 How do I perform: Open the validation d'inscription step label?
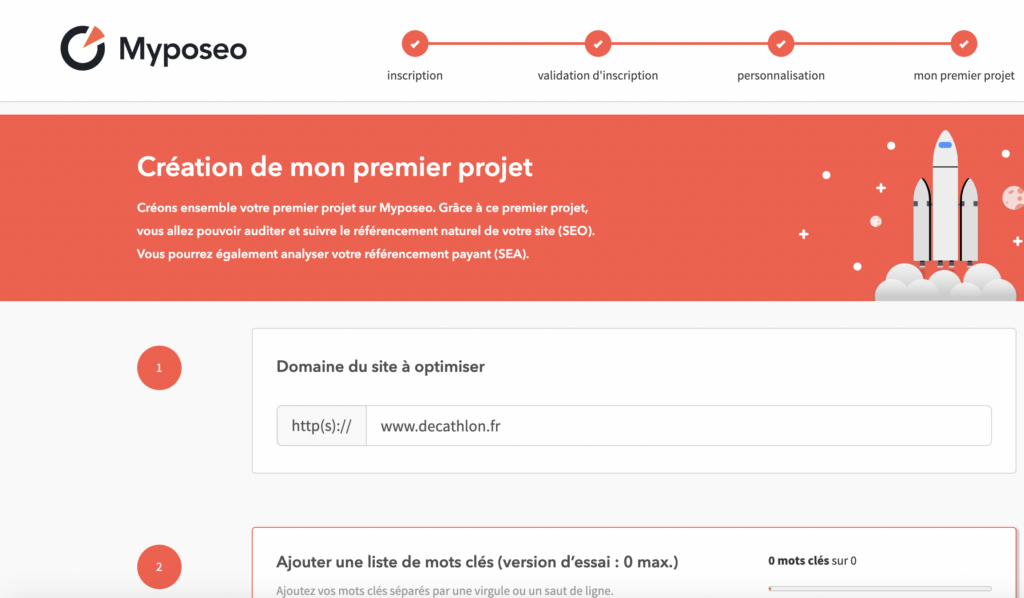click(598, 76)
